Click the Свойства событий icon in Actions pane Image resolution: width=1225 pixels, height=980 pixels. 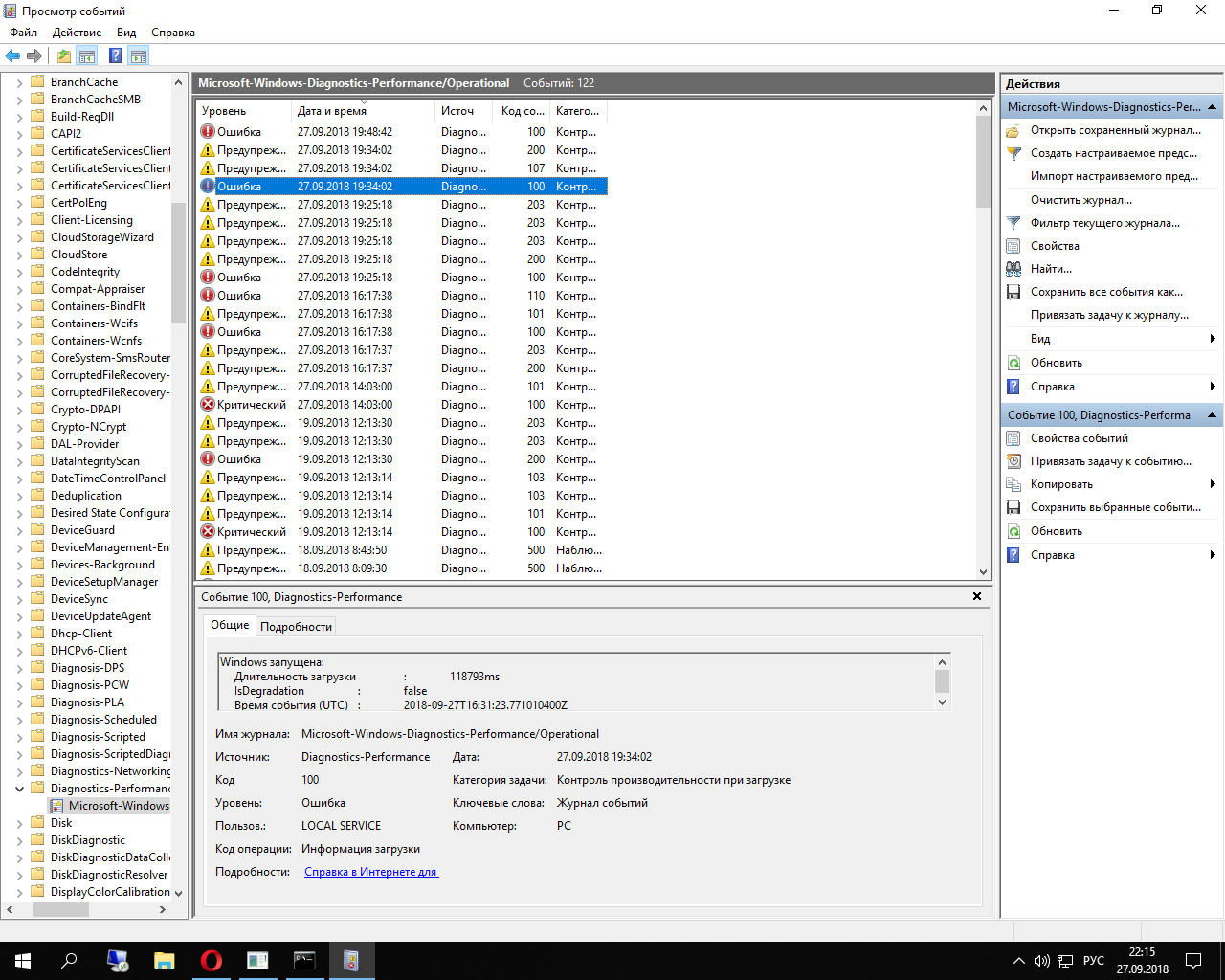pos(1013,438)
